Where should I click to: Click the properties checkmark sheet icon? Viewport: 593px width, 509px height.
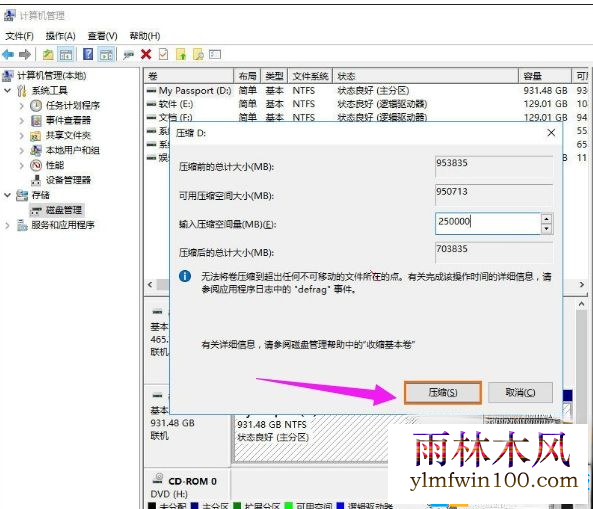[163, 54]
